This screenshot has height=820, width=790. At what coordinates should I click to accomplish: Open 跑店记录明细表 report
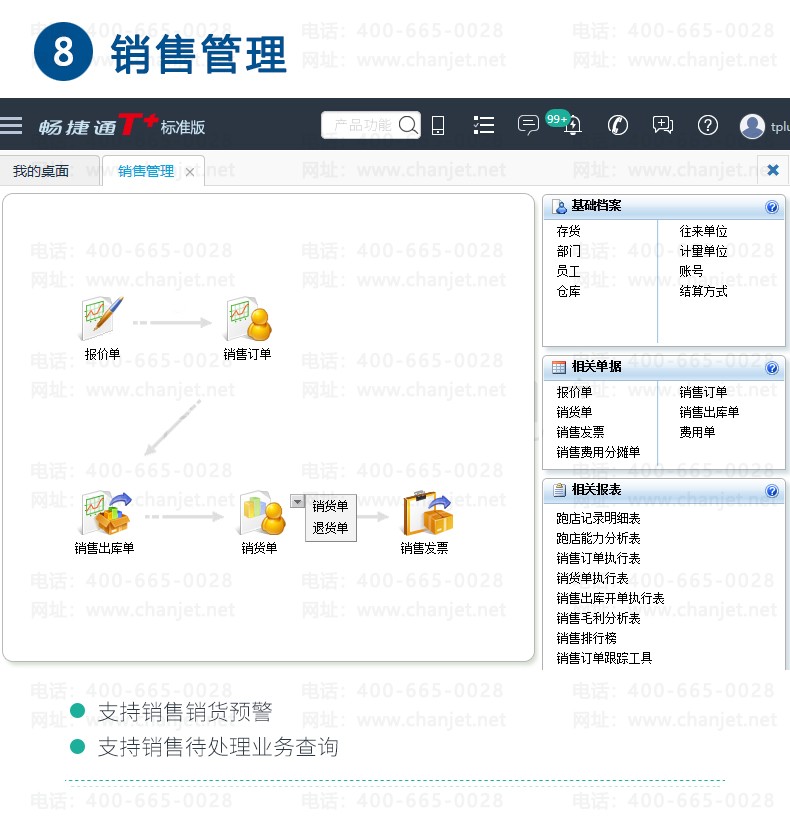point(598,519)
